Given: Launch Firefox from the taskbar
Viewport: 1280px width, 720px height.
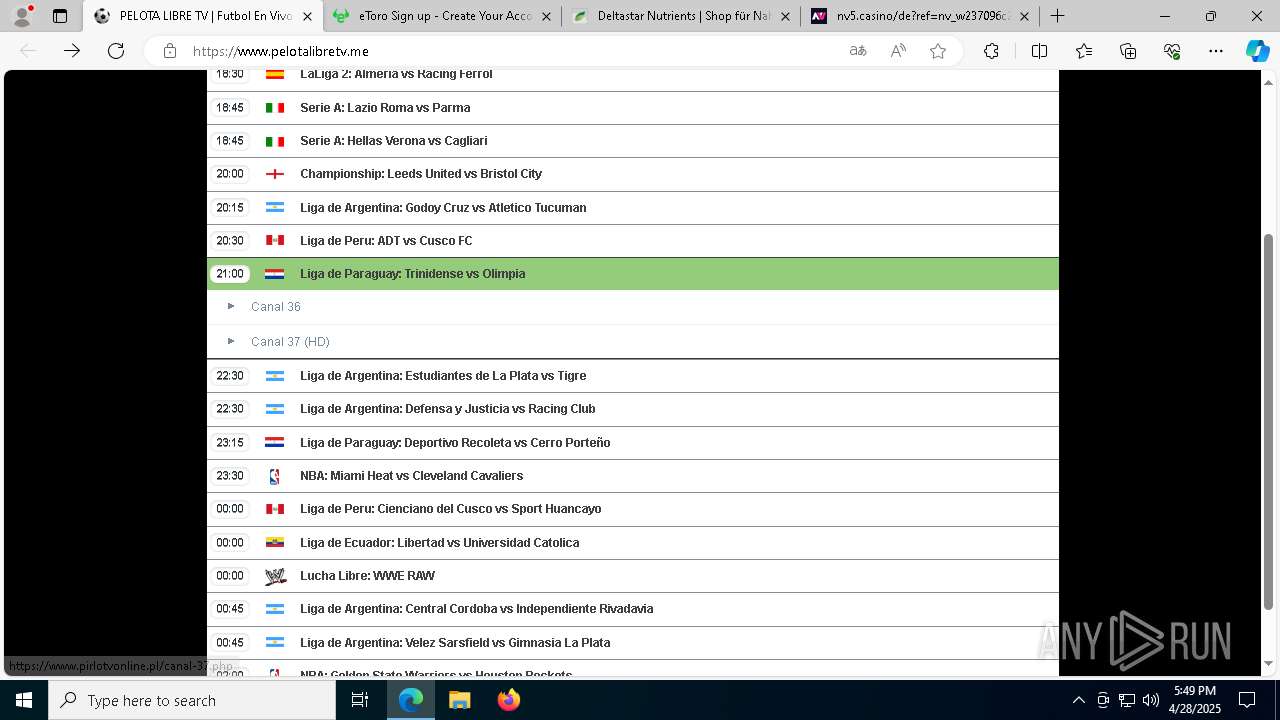Looking at the screenshot, I should (508, 700).
